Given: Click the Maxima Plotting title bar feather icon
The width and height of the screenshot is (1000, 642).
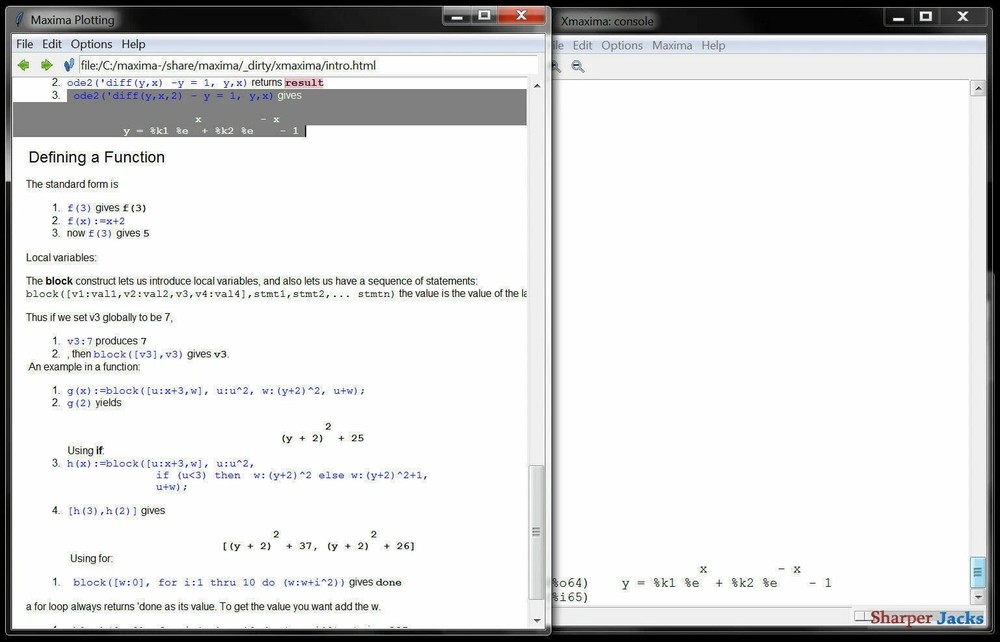Looking at the screenshot, I should pos(20,20).
